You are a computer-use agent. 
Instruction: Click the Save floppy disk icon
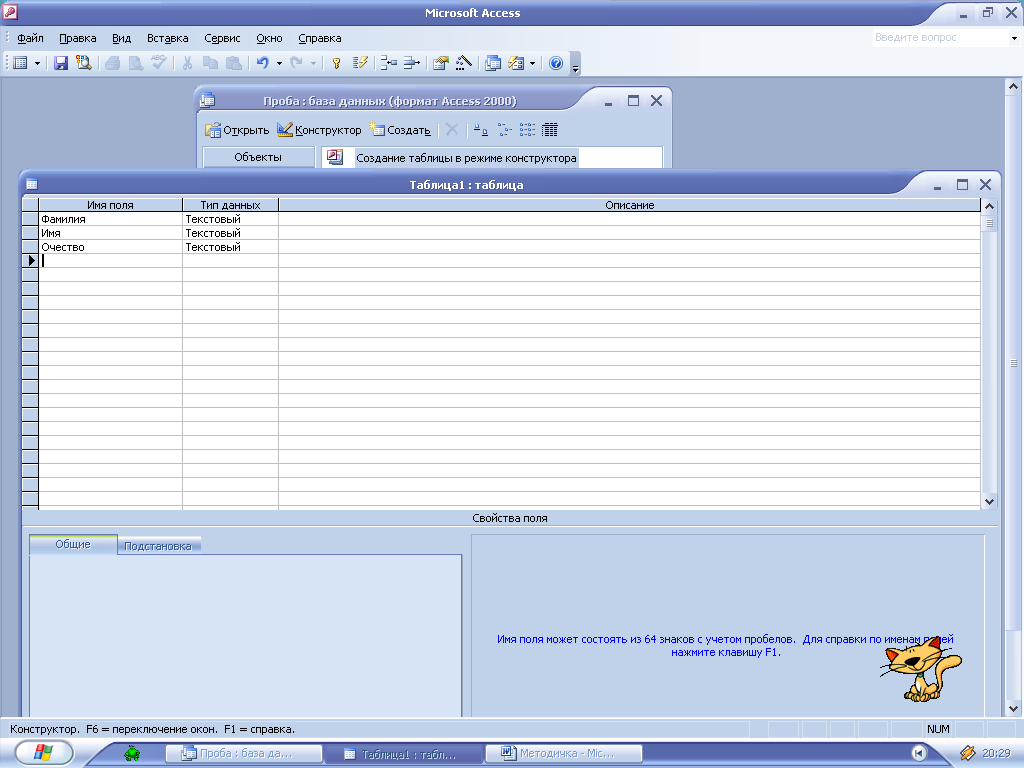click(x=61, y=63)
